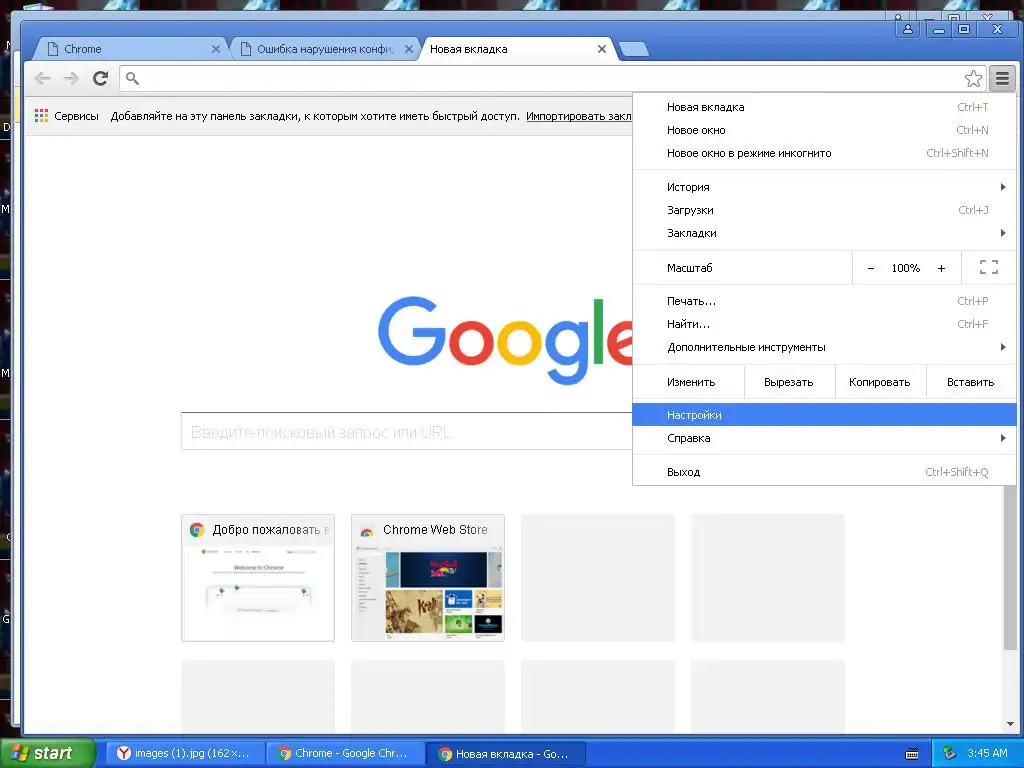Toggle fullscreen mode icon in Масштаб row

tap(989, 267)
